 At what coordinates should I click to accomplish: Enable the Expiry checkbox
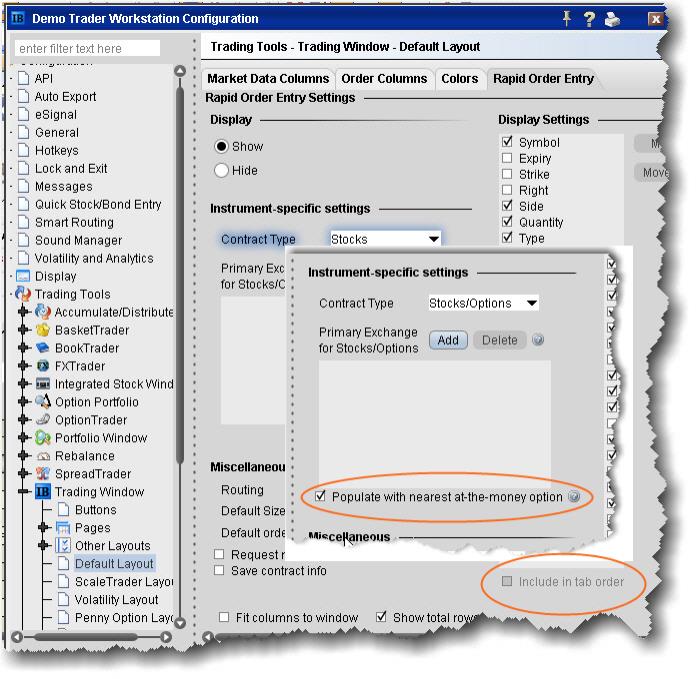click(507, 158)
